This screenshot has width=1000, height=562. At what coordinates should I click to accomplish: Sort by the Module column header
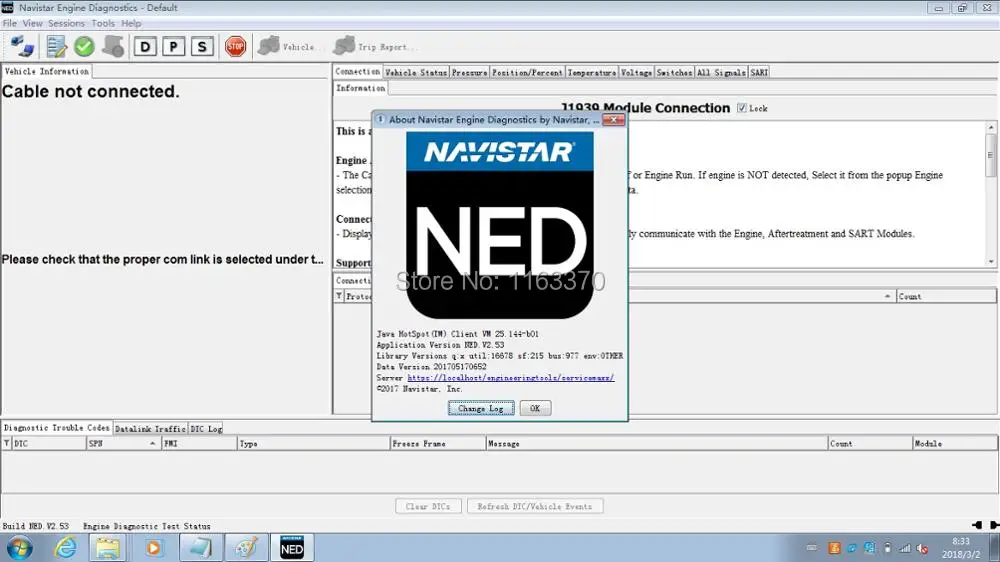tap(955, 443)
